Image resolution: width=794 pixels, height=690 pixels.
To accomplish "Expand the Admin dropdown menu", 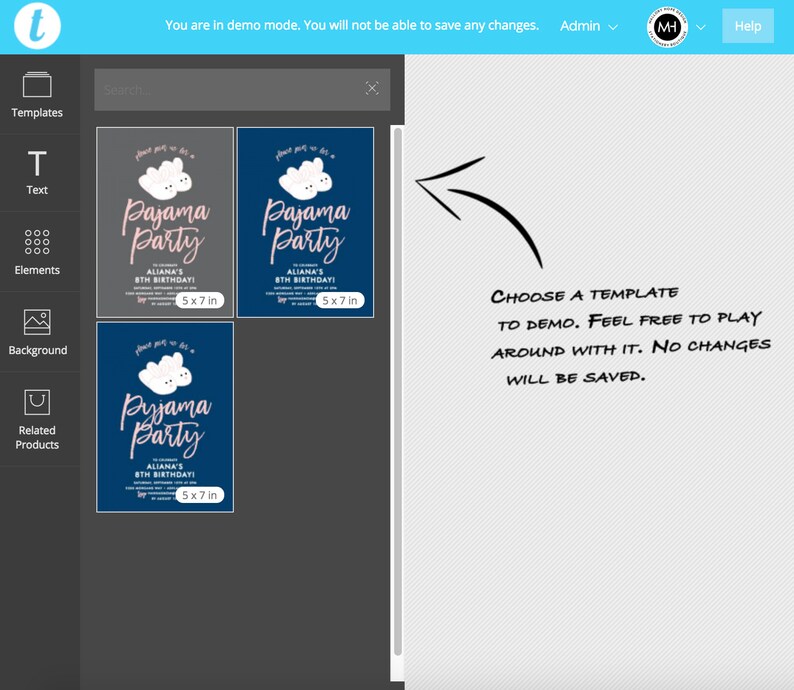I will 589,26.
